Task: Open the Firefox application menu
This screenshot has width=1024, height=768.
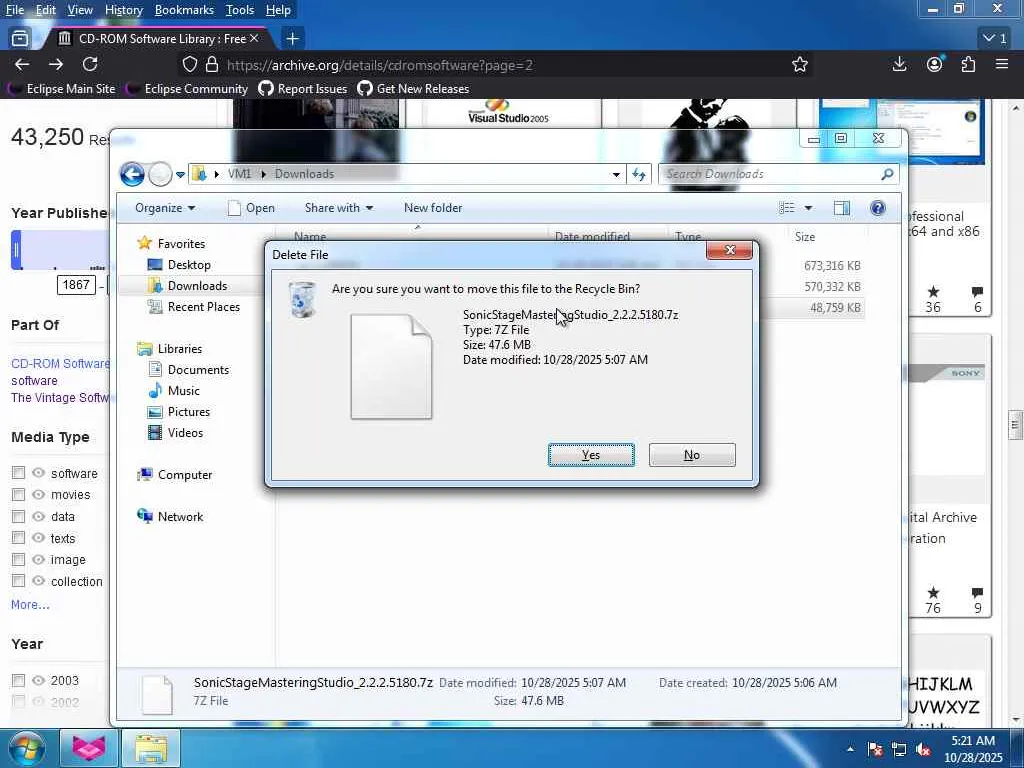Action: tap(1002, 64)
